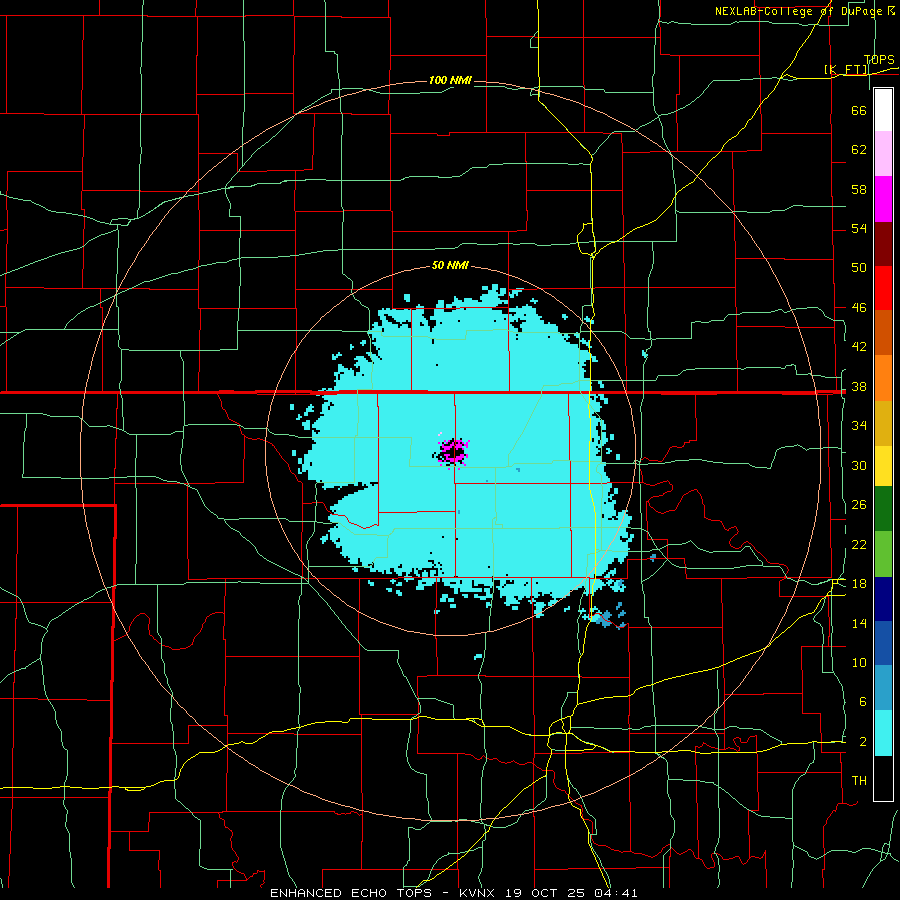The width and height of the screenshot is (900, 900).
Task: Click the legend value "42"
Action: (859, 346)
